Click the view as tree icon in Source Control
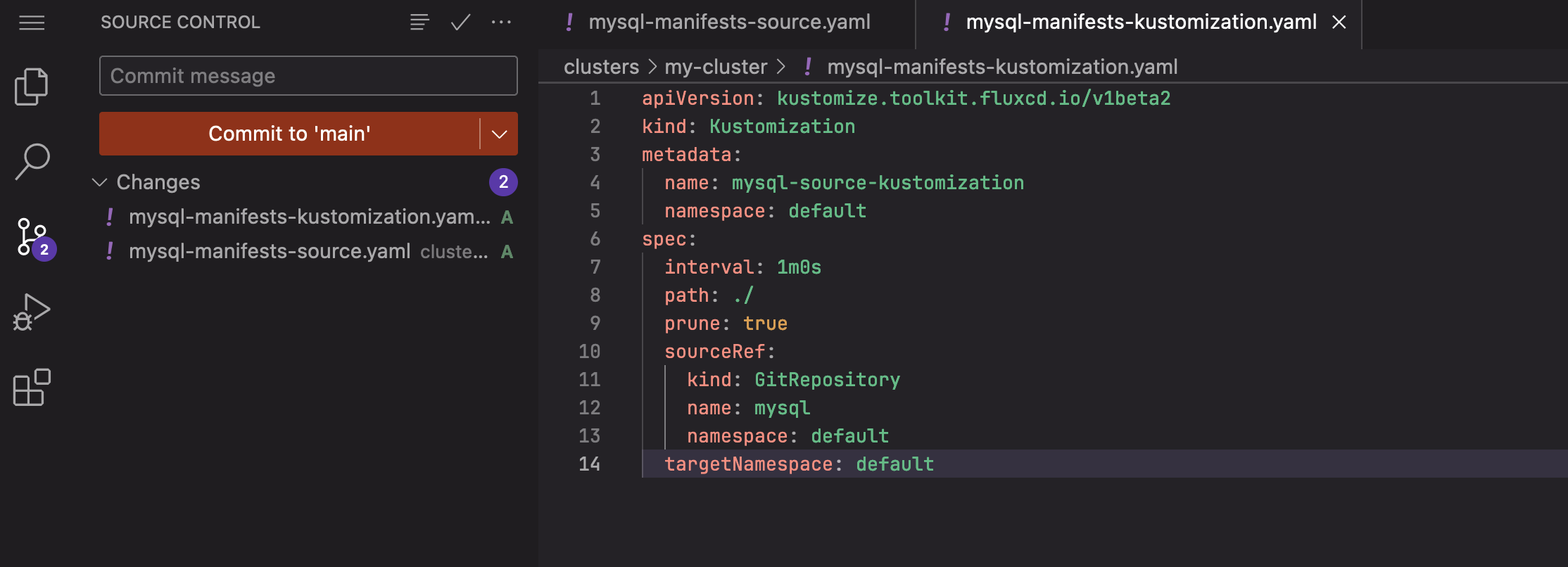 (419, 23)
